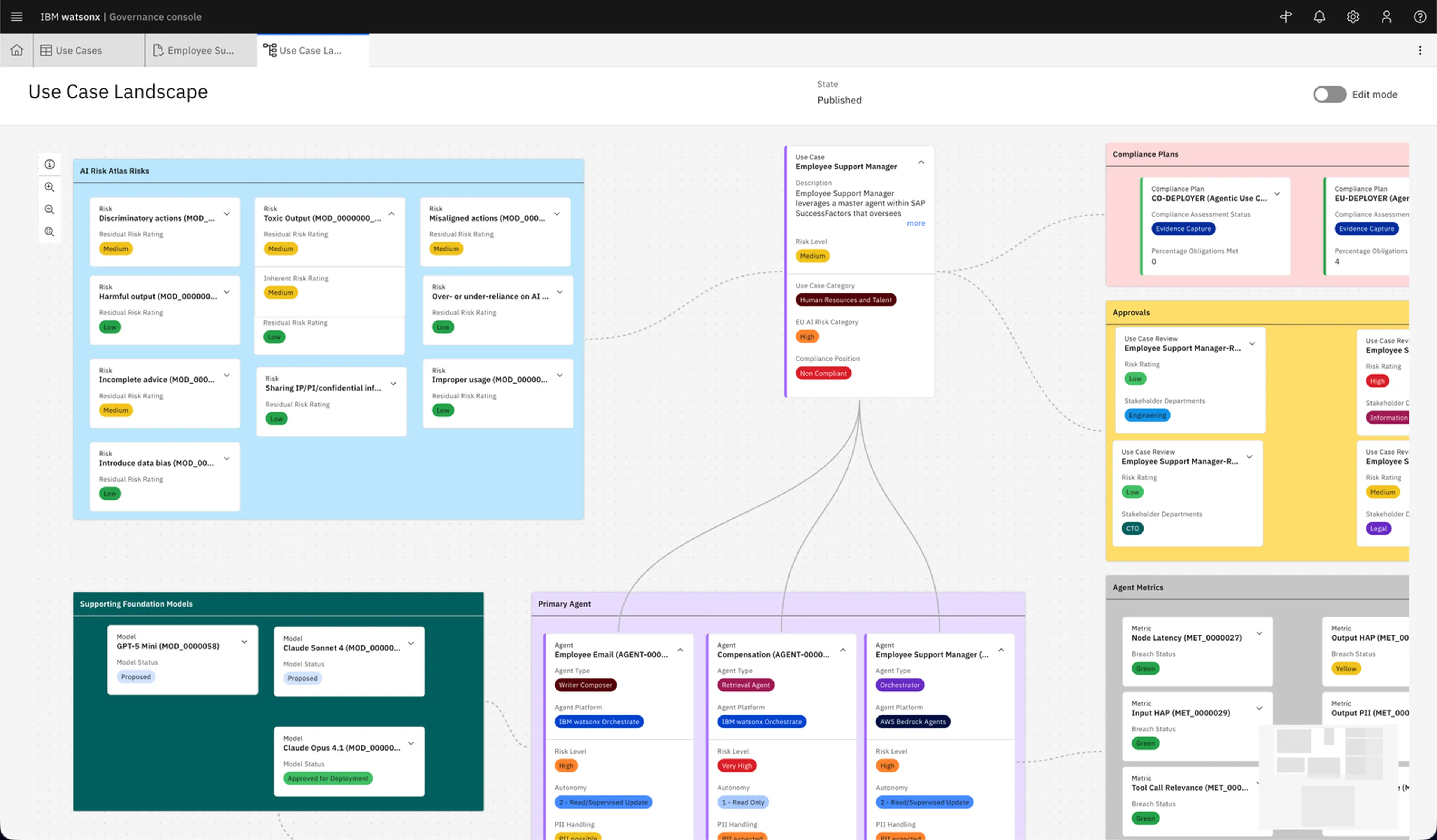Click the fit-to-view zoom icon
The image size is (1437, 840).
coord(50,232)
